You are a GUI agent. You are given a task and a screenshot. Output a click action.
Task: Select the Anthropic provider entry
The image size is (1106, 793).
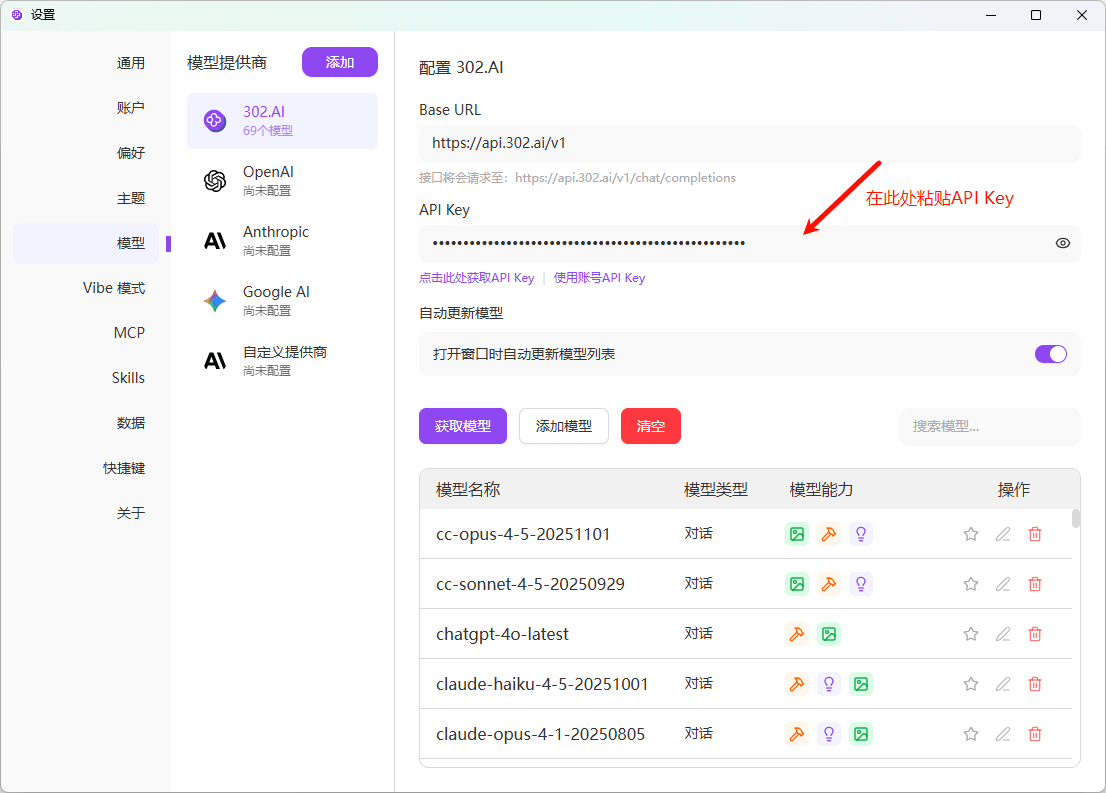[282, 241]
